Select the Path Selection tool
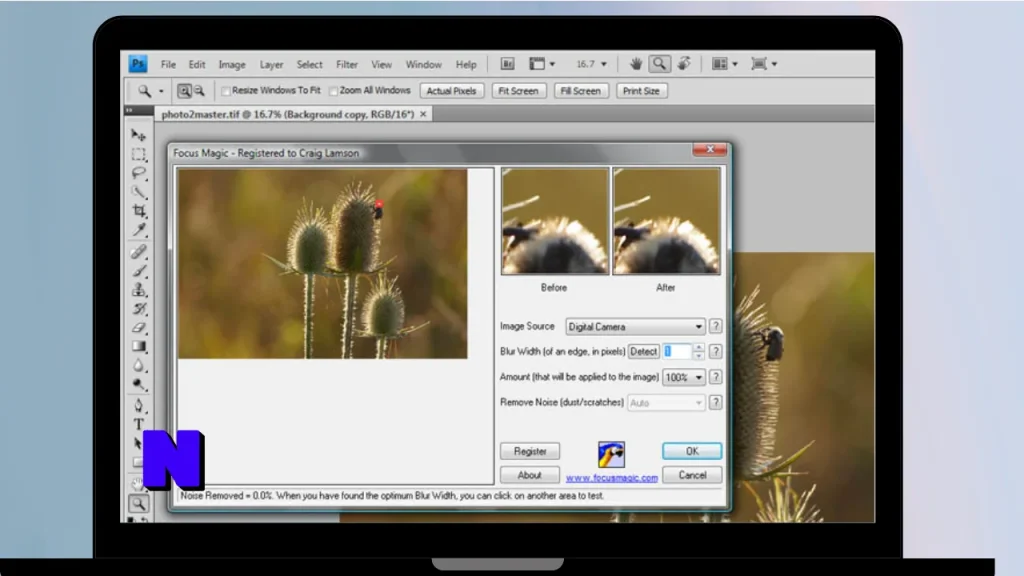Viewport: 1024px width, 576px height. (137, 443)
